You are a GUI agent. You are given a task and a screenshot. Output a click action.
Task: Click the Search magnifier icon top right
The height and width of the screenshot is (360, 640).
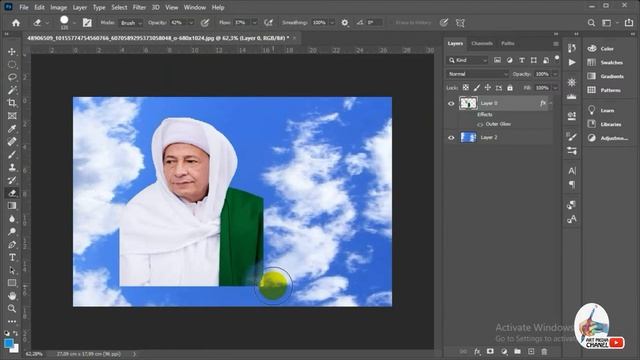tap(591, 23)
